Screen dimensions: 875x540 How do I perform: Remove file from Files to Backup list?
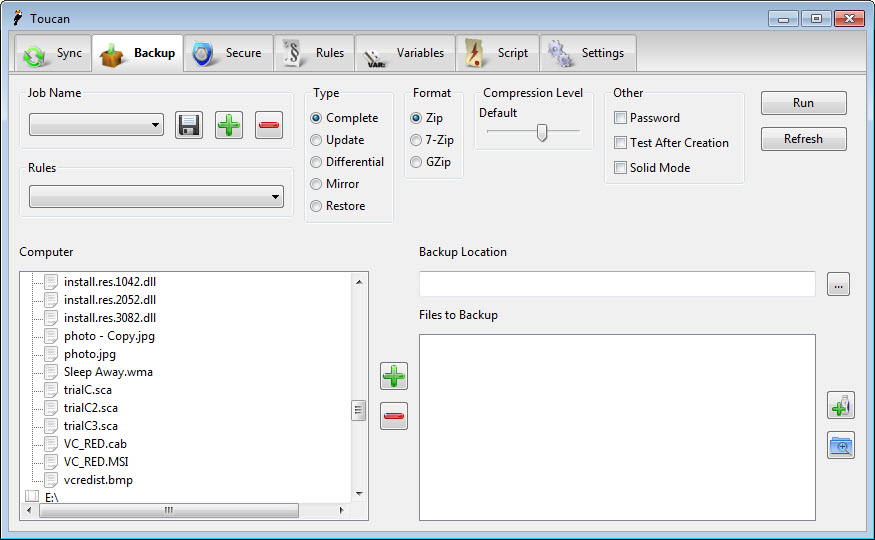point(394,416)
